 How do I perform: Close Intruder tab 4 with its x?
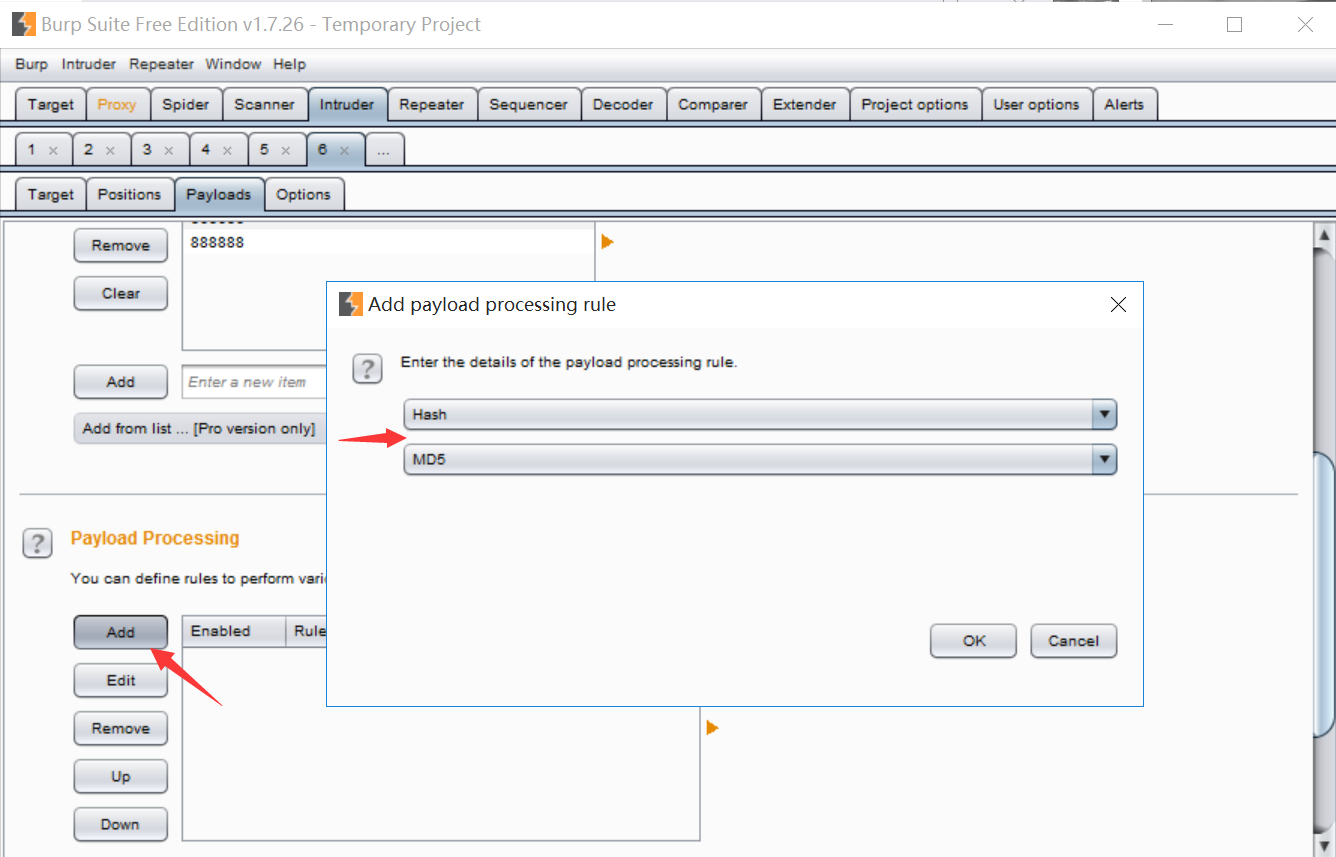(227, 150)
